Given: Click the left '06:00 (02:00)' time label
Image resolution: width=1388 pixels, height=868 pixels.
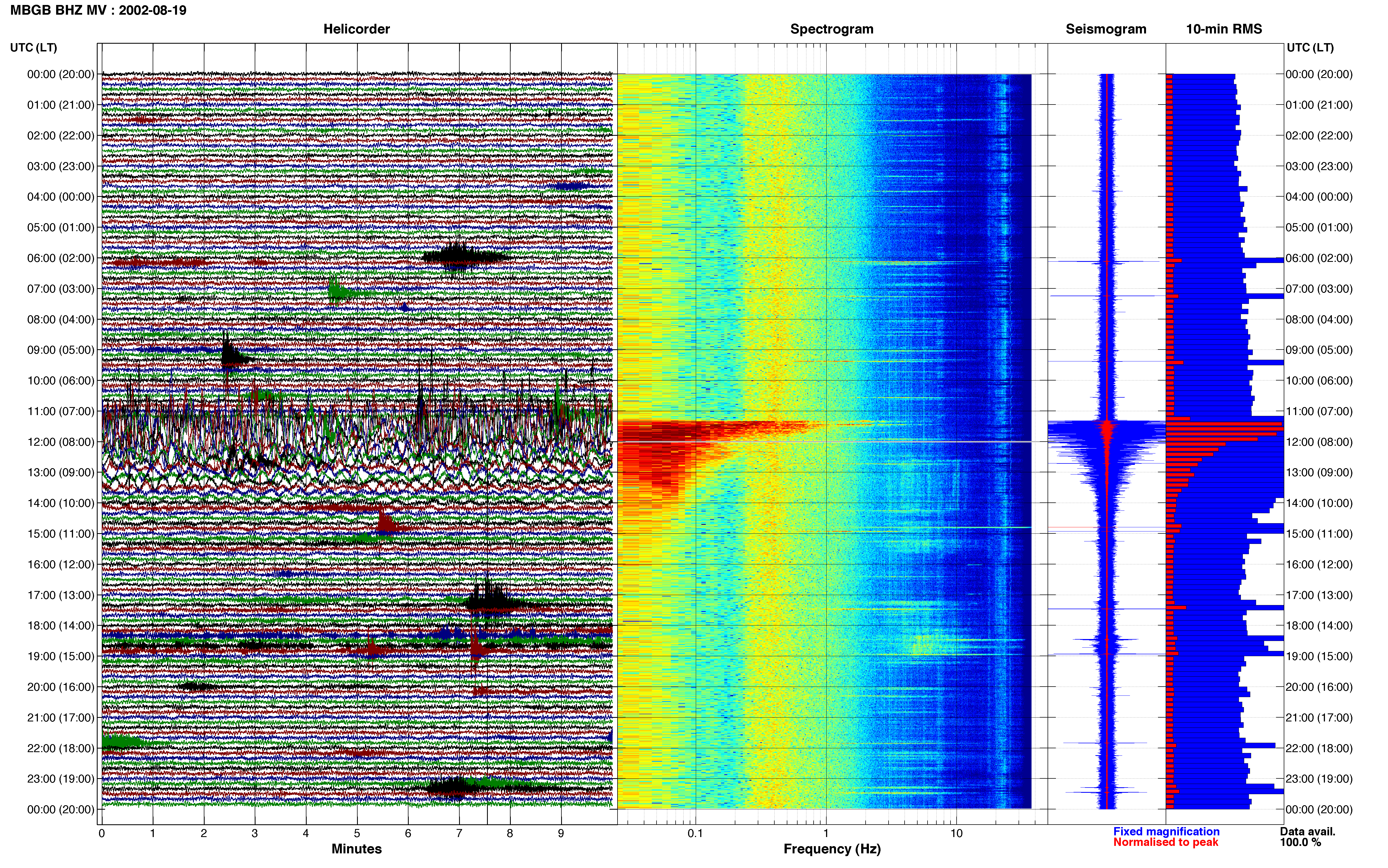Looking at the screenshot, I should point(61,258).
